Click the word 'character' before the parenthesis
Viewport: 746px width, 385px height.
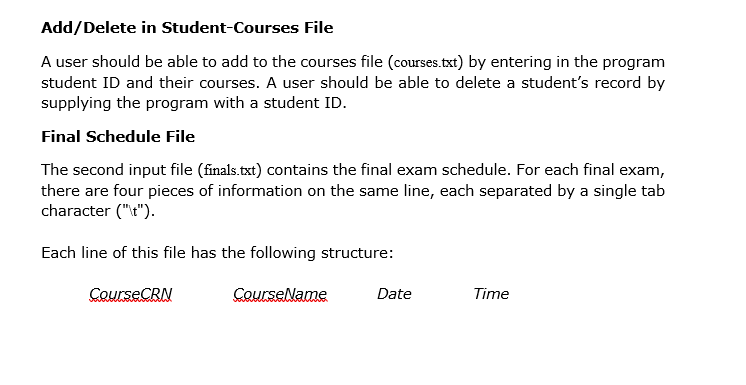(x=76, y=211)
